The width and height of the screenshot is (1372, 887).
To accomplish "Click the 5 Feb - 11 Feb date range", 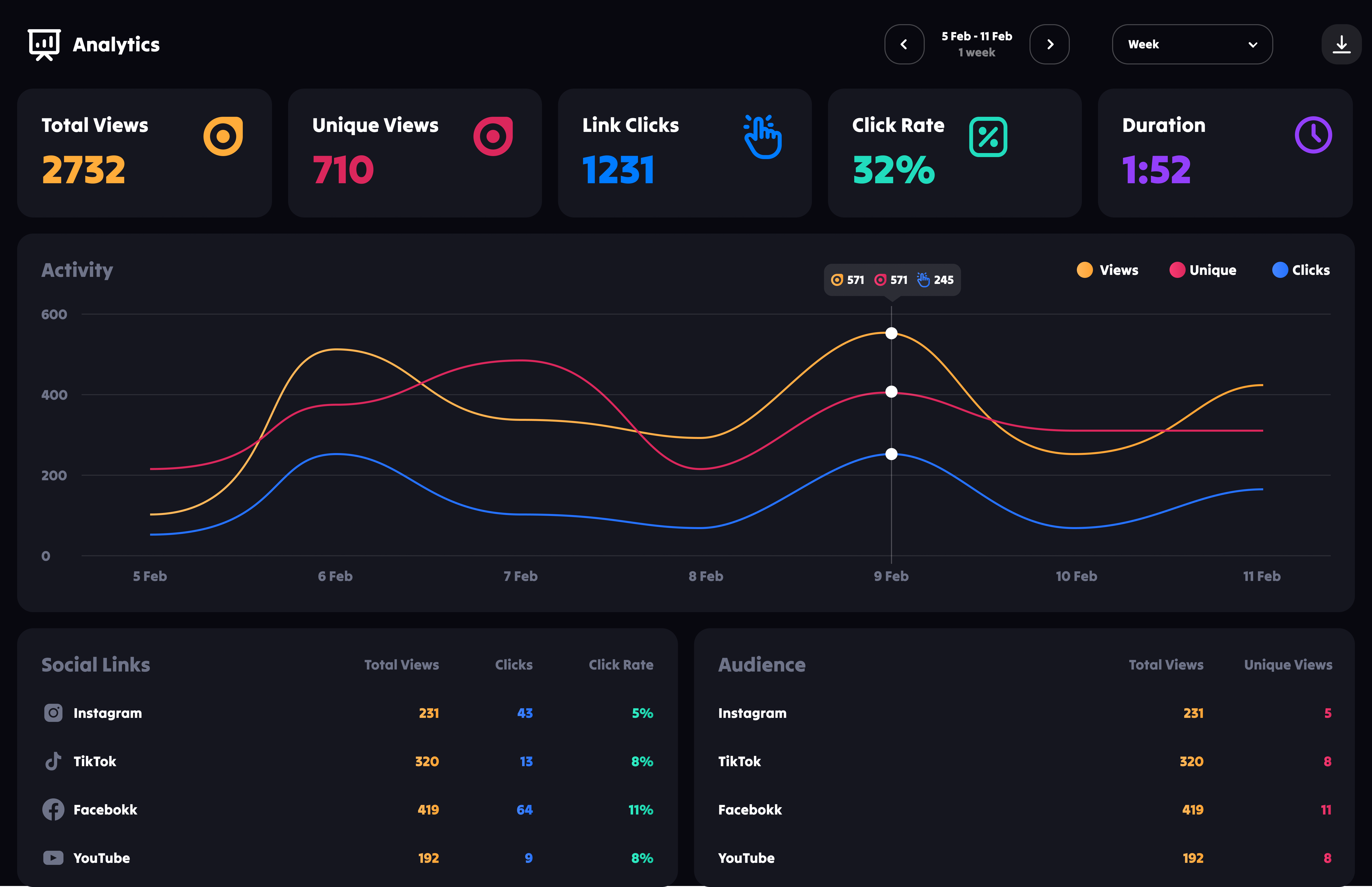I will click(977, 36).
